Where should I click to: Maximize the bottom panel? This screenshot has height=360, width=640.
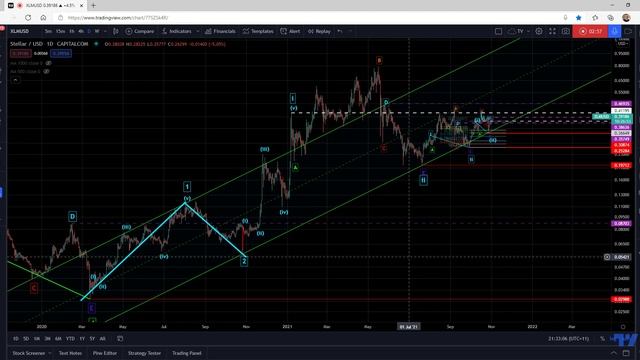(x=627, y=353)
